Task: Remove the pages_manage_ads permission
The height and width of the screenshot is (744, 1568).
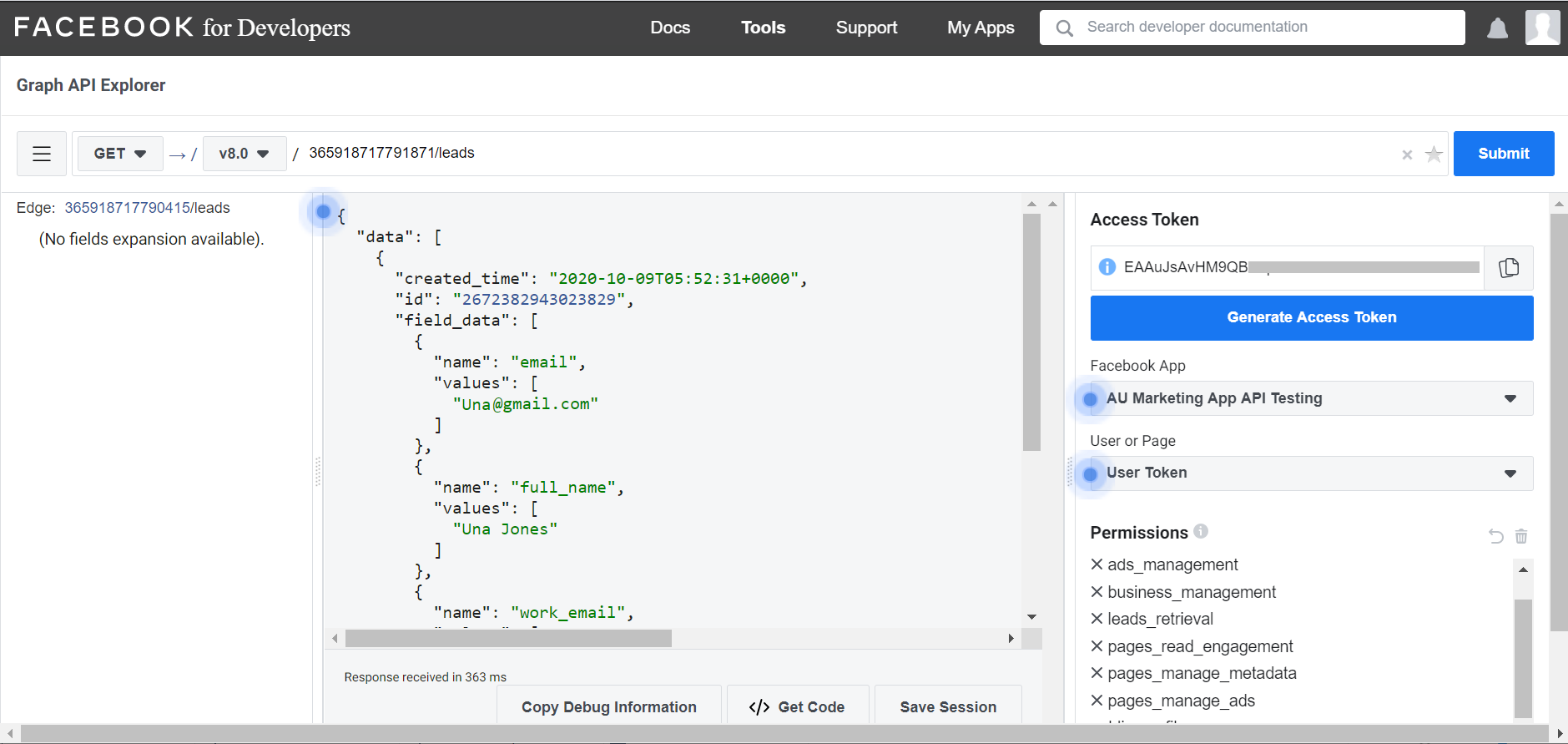Action: pos(1097,701)
